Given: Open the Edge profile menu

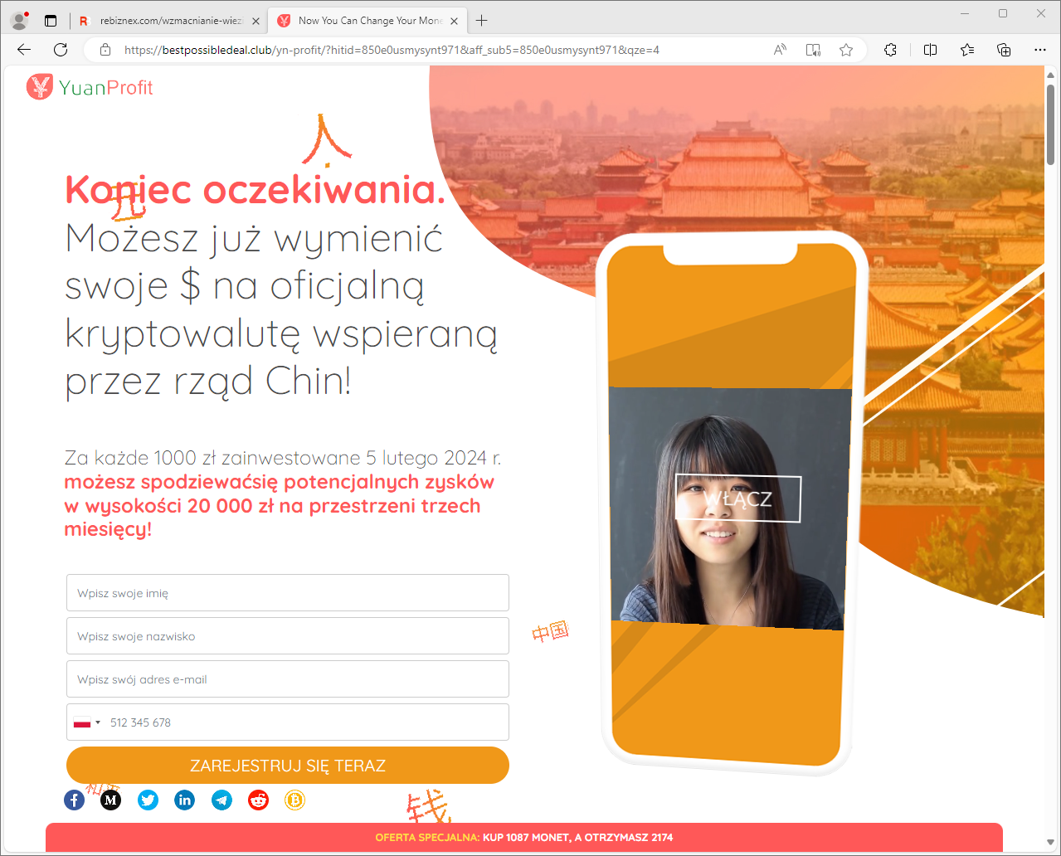Looking at the screenshot, I should point(18,21).
